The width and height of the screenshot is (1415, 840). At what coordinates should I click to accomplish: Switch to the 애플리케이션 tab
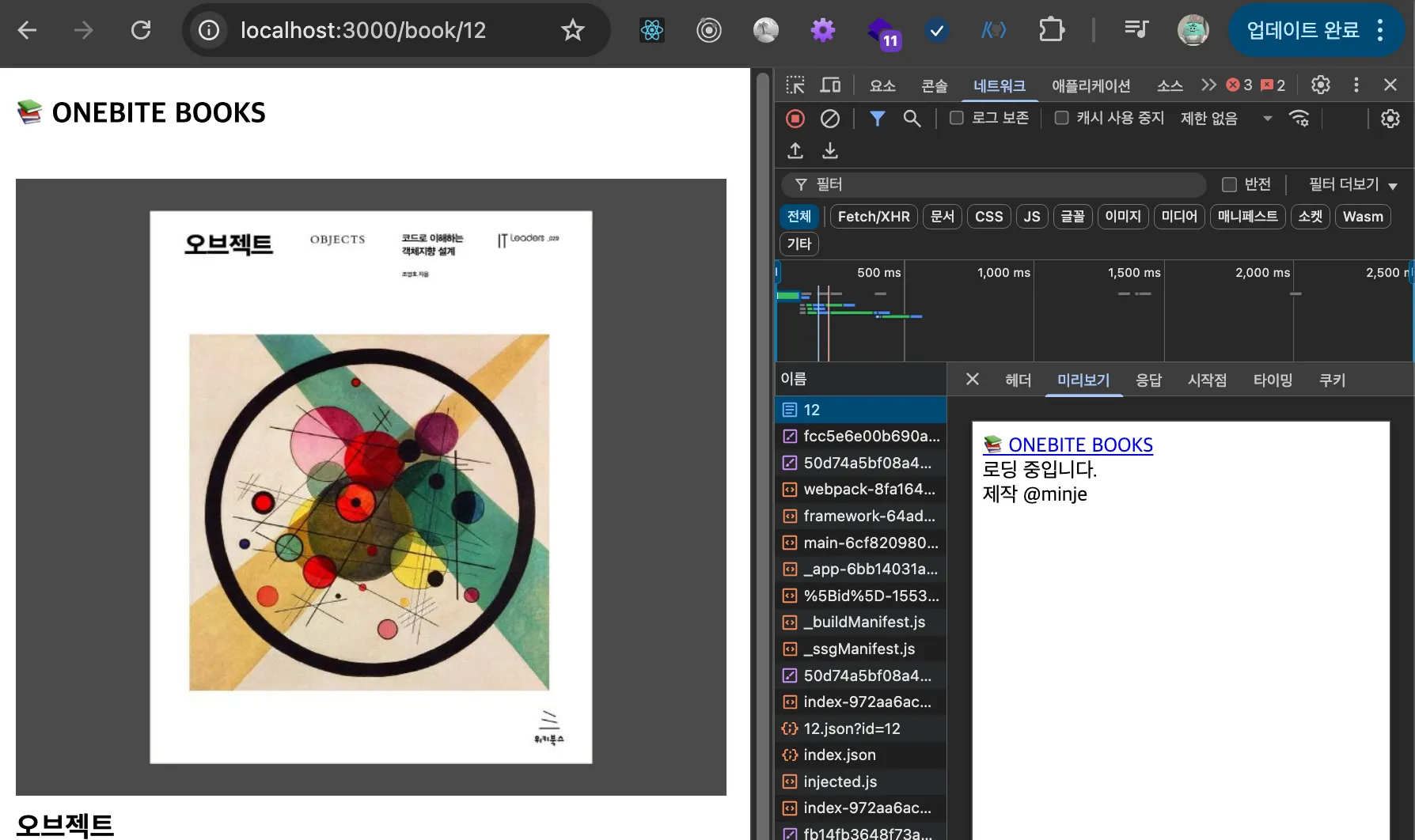[1091, 85]
